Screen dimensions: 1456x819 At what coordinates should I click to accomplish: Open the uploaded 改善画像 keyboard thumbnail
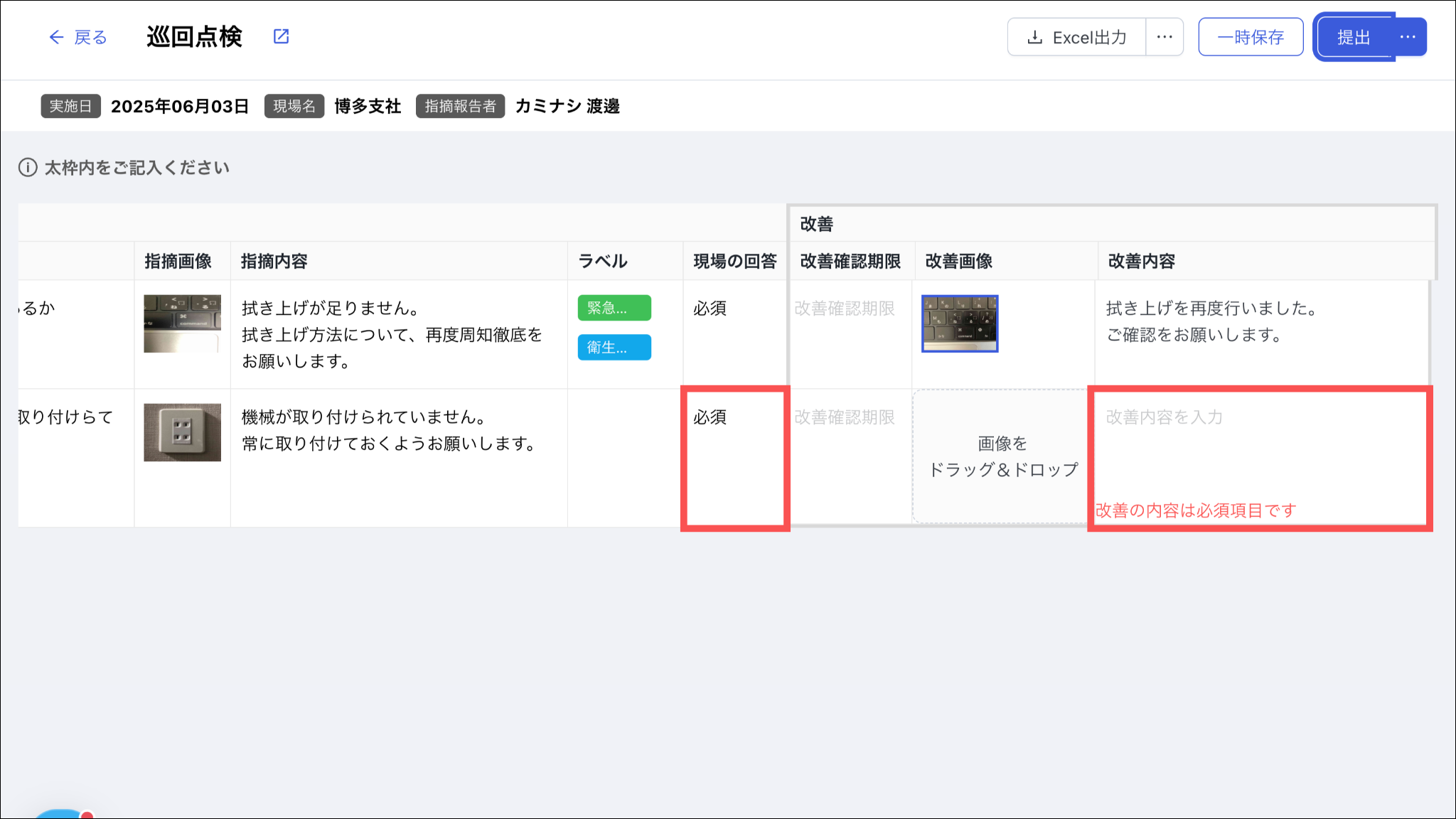click(960, 323)
